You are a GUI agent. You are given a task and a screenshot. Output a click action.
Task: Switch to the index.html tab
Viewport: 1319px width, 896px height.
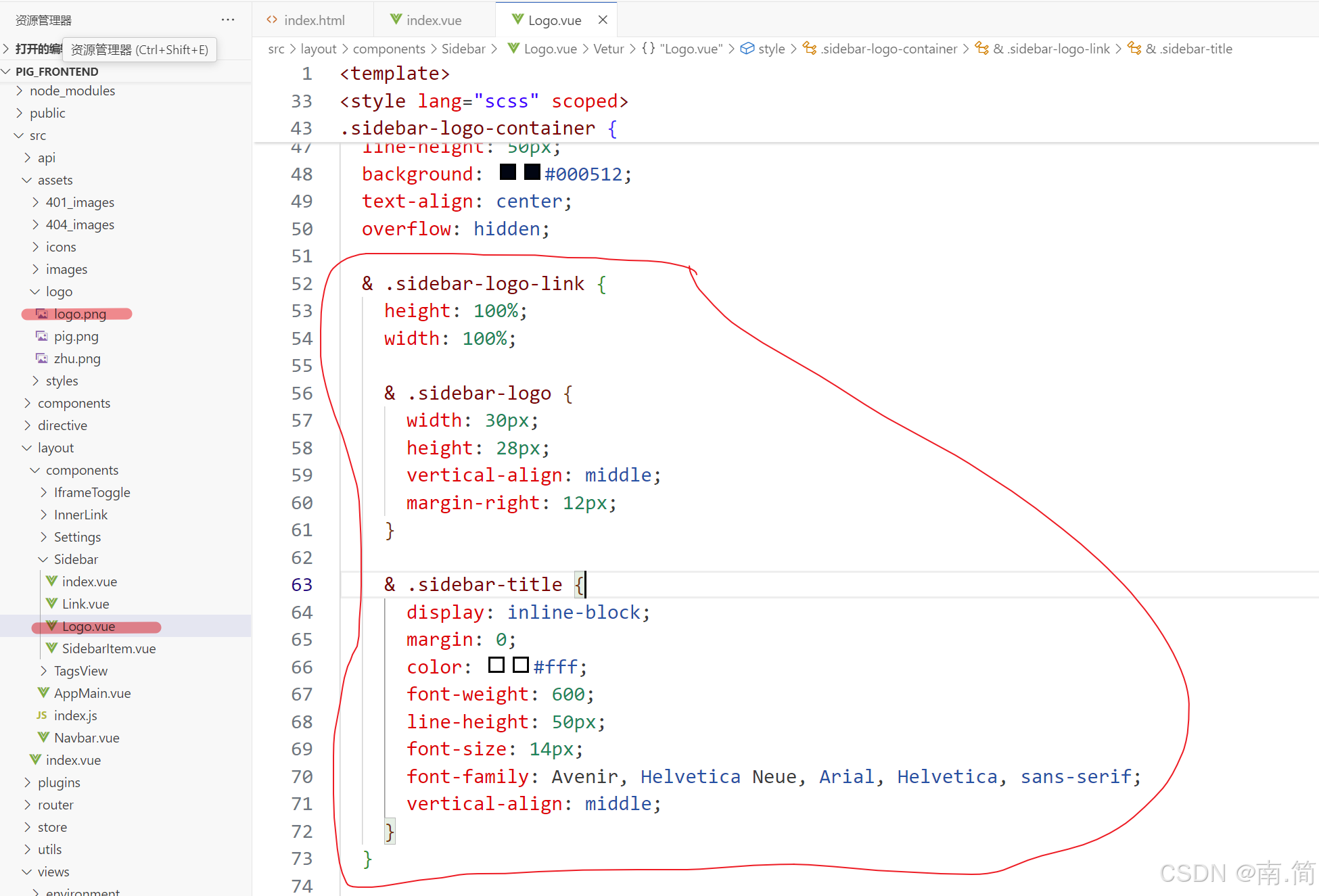point(313,20)
